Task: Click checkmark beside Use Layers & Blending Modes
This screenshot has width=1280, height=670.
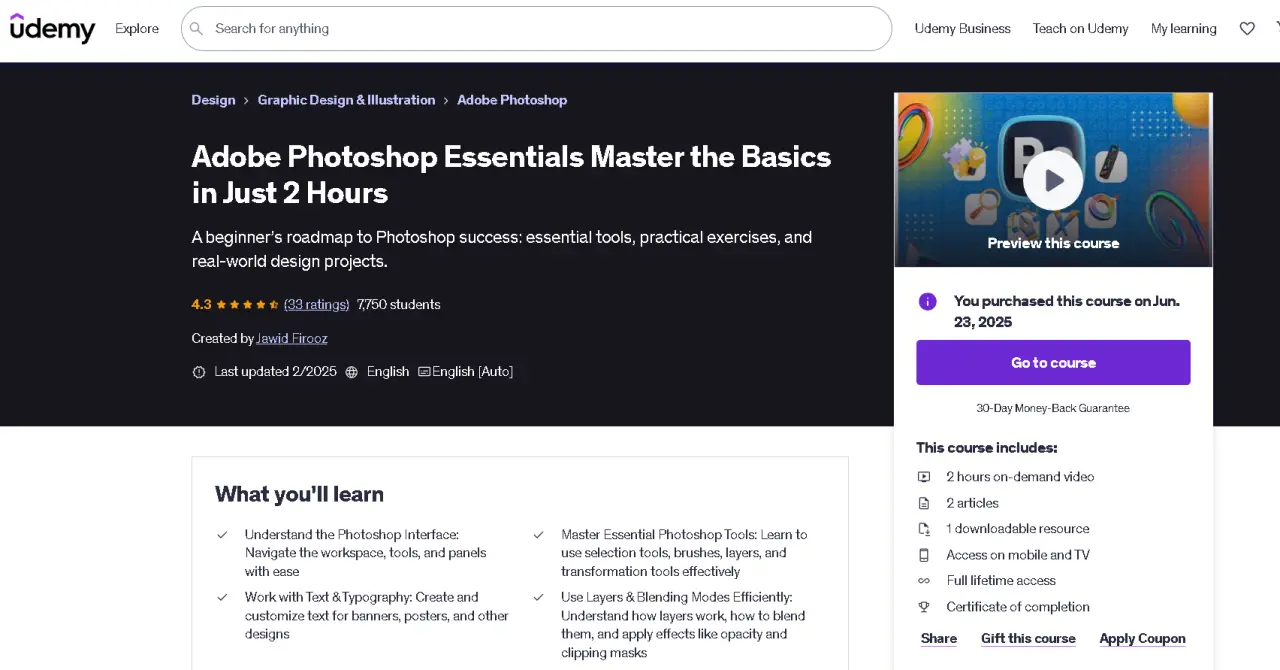Action: tap(539, 597)
